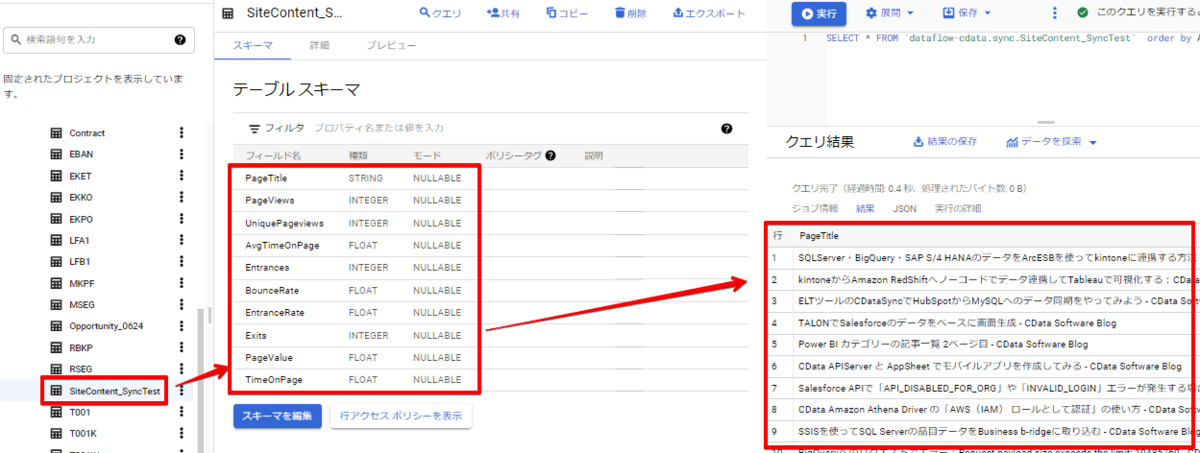Open the データを探索 dropdown
The image size is (1200, 453).
1051,142
